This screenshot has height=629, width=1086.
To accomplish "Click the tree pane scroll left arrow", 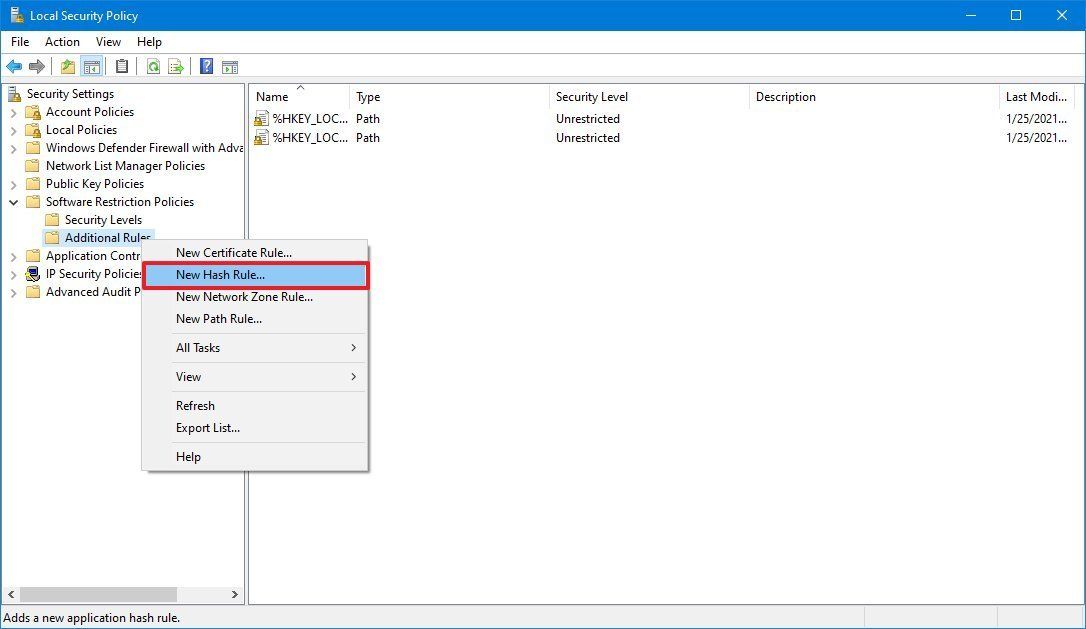I will coord(11,594).
